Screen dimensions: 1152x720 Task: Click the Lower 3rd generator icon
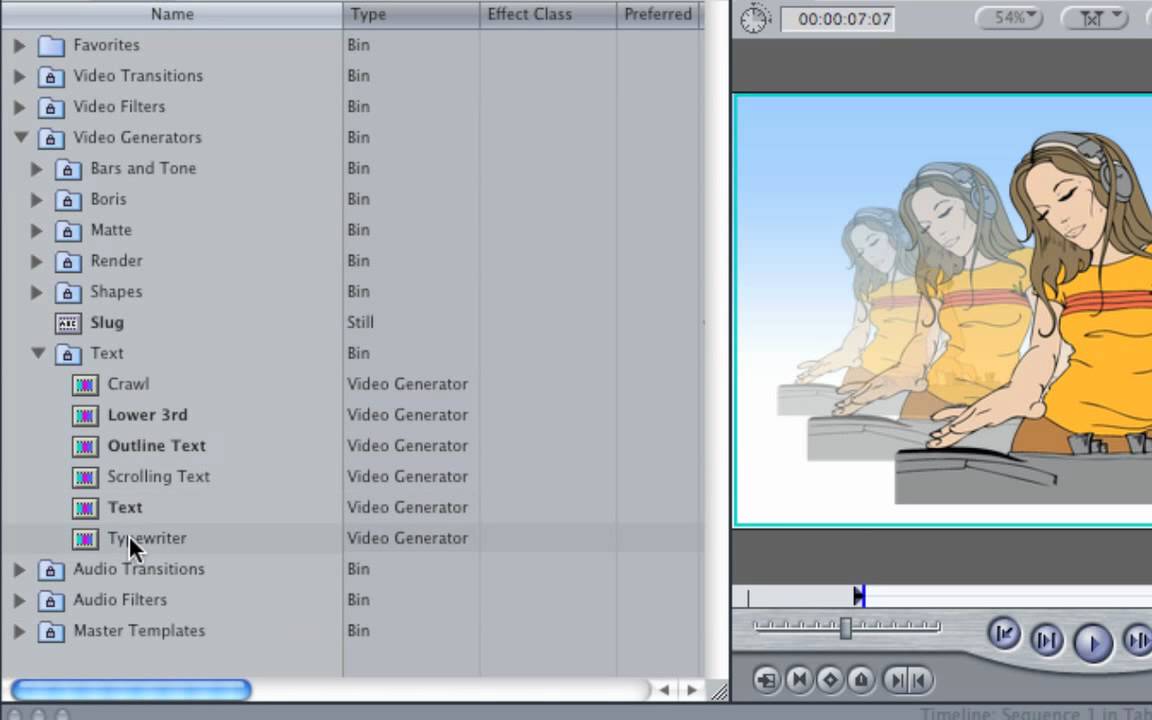(x=85, y=416)
